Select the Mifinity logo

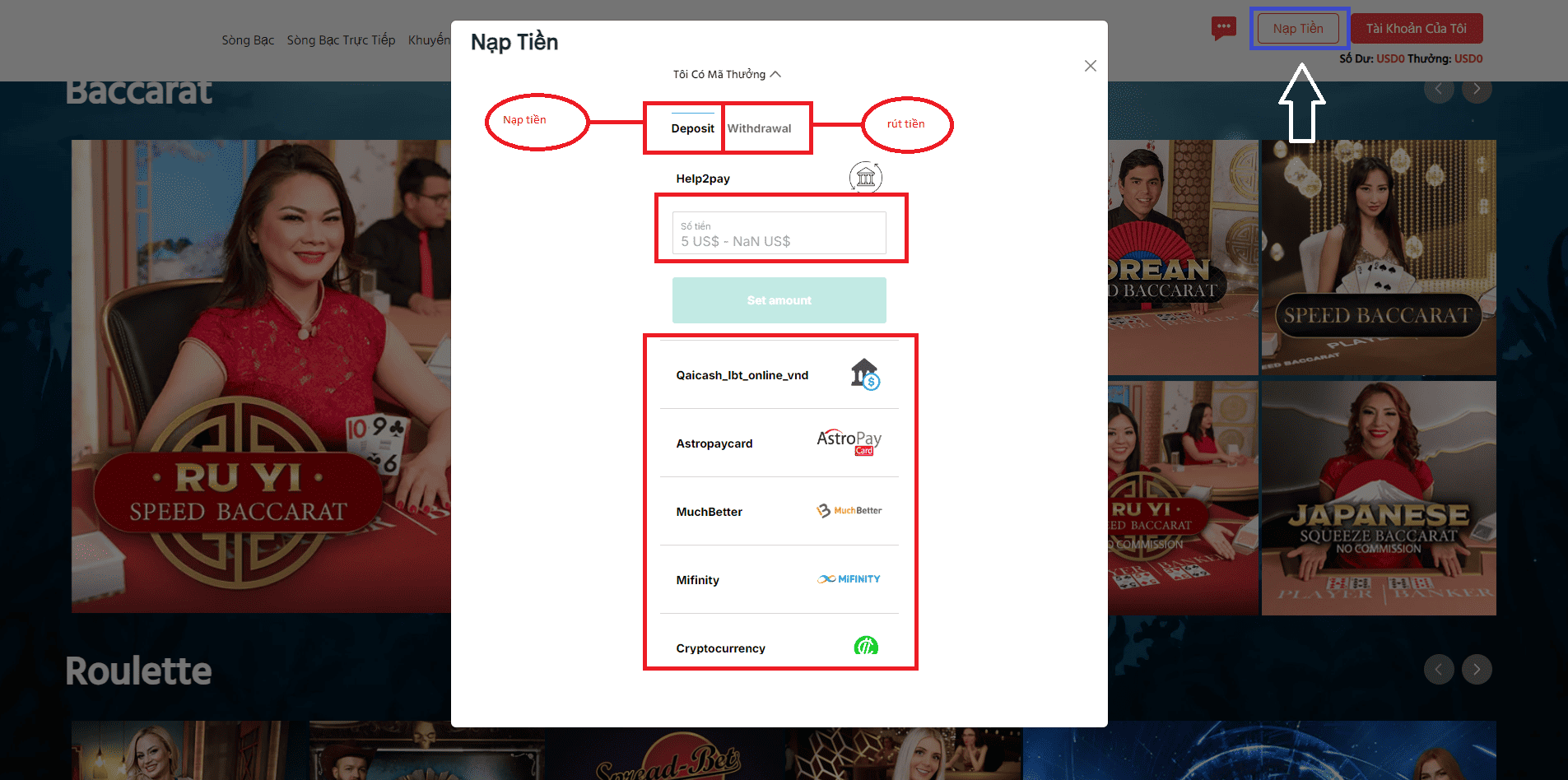tap(849, 579)
